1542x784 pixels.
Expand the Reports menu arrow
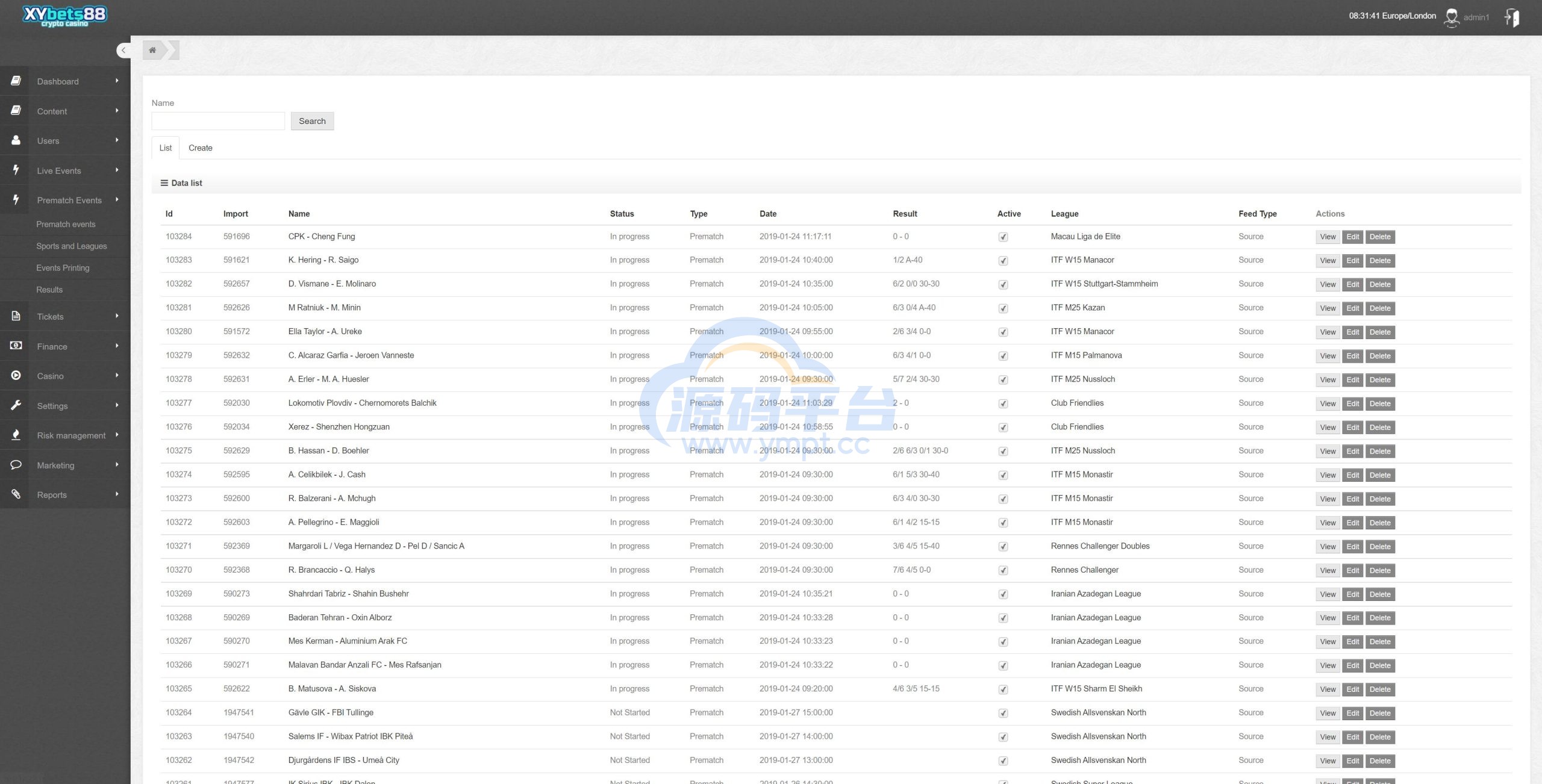point(117,494)
